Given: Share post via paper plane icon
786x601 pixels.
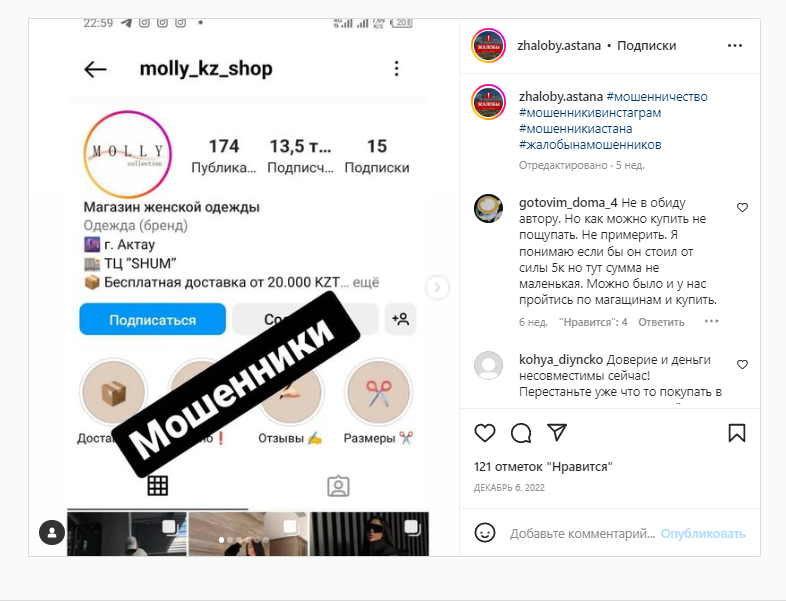Looking at the screenshot, I should pos(556,433).
